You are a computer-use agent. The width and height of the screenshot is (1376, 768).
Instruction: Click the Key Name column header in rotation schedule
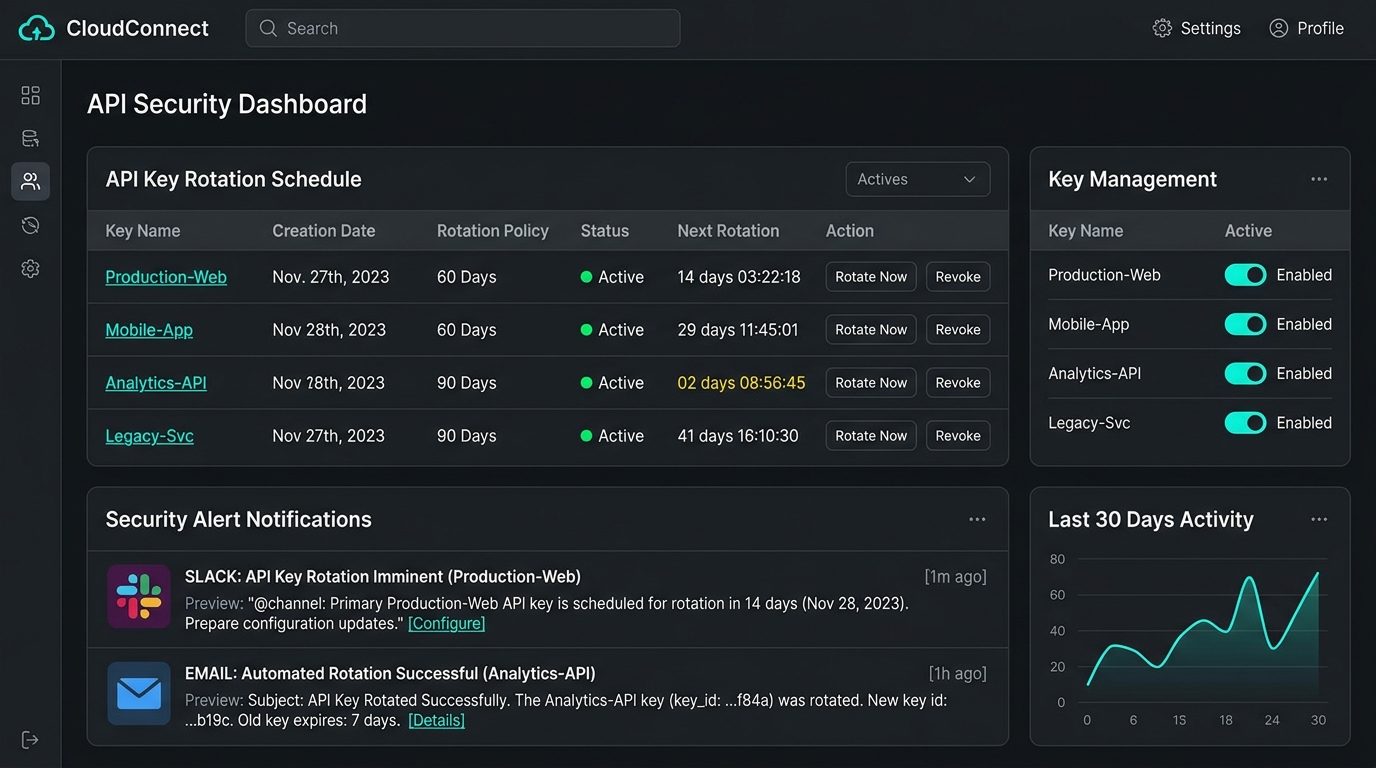pos(143,231)
